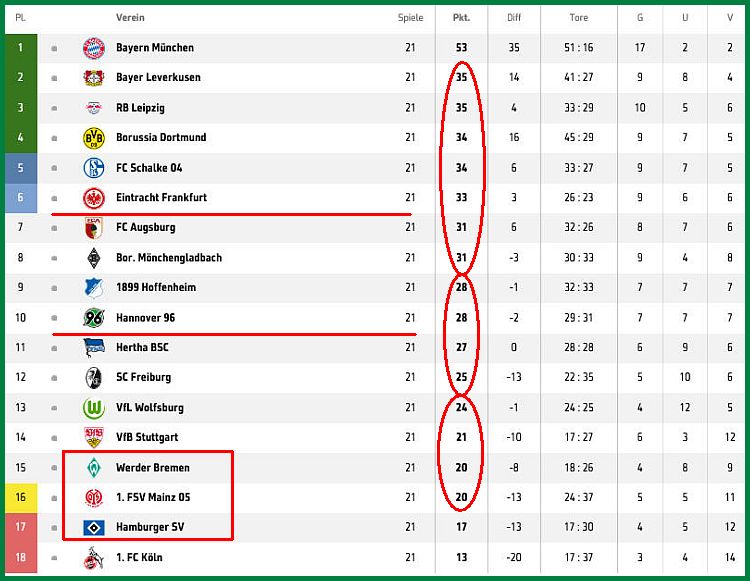The image size is (750, 581).
Task: Click the Diff column header
Action: pyautogui.click(x=514, y=18)
